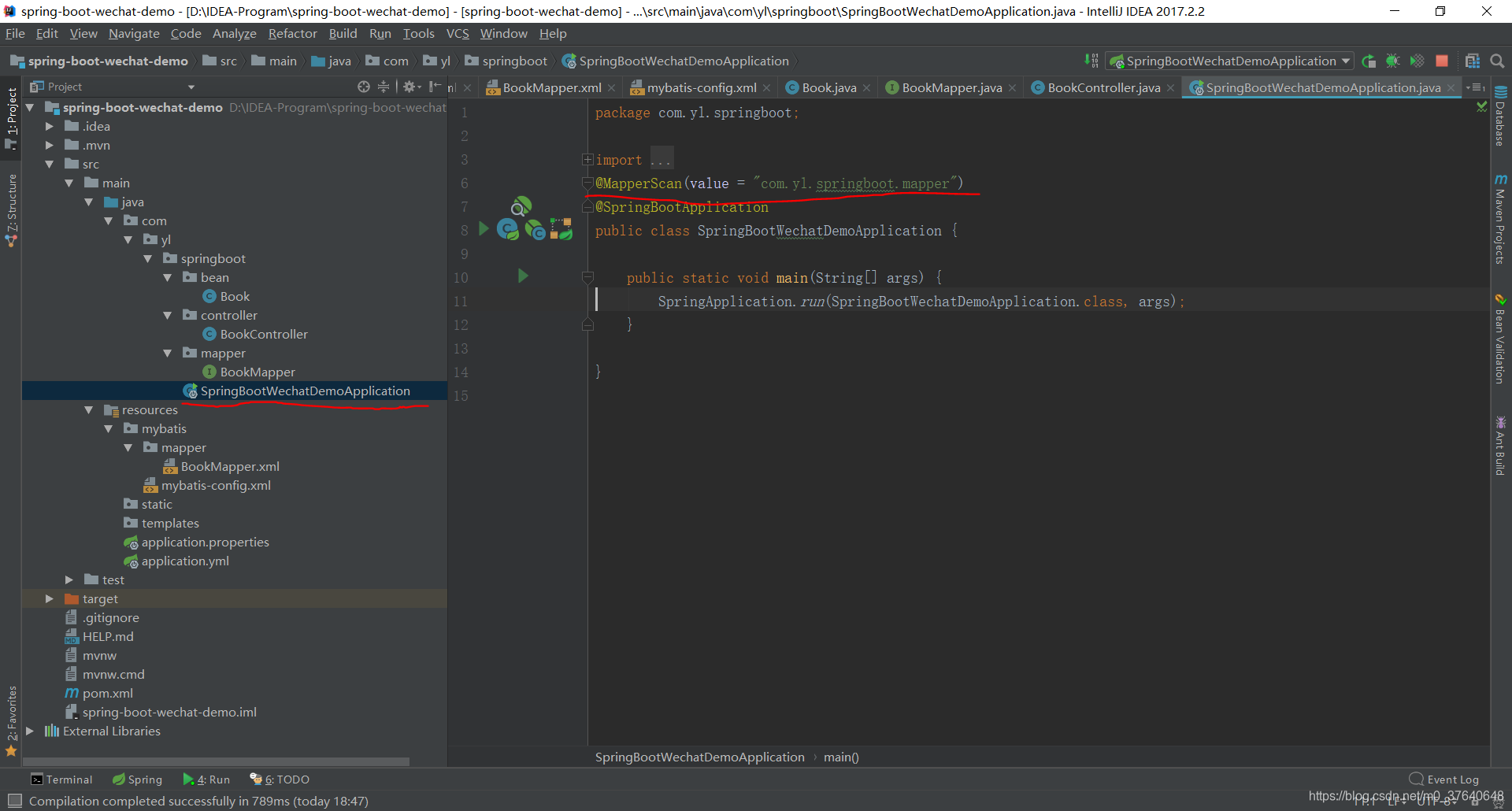The image size is (1512, 811).
Task: Open run configuration dropdown
Action: coord(1230,61)
